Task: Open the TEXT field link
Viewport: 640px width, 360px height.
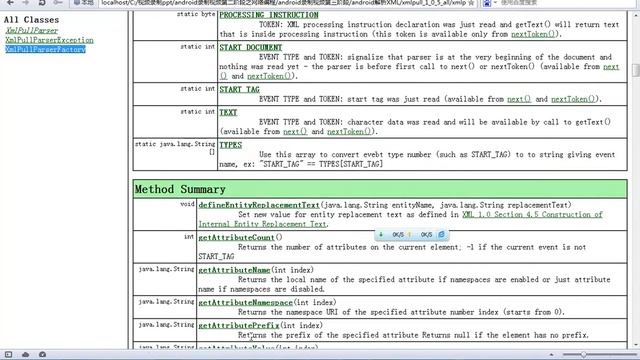Action: (x=228, y=112)
